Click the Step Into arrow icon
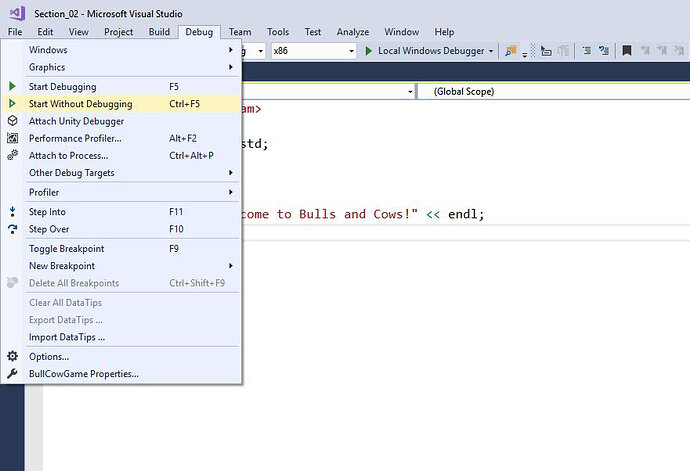690x471 pixels. [12, 211]
